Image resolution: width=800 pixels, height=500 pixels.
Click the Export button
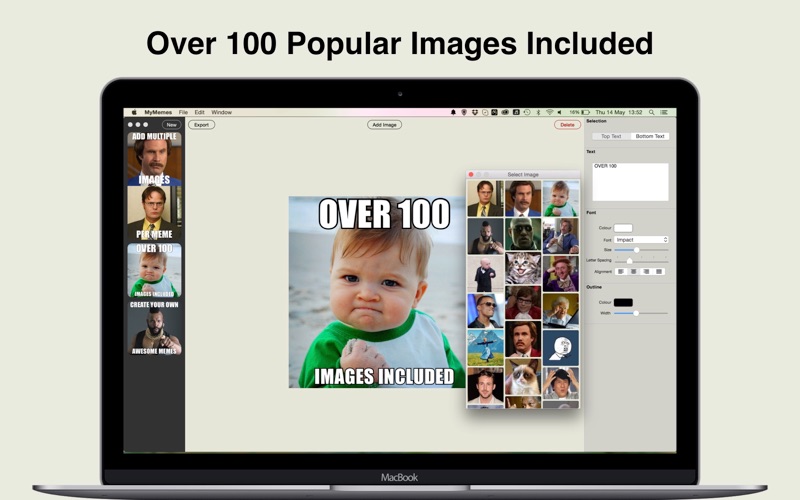pyautogui.click(x=202, y=124)
